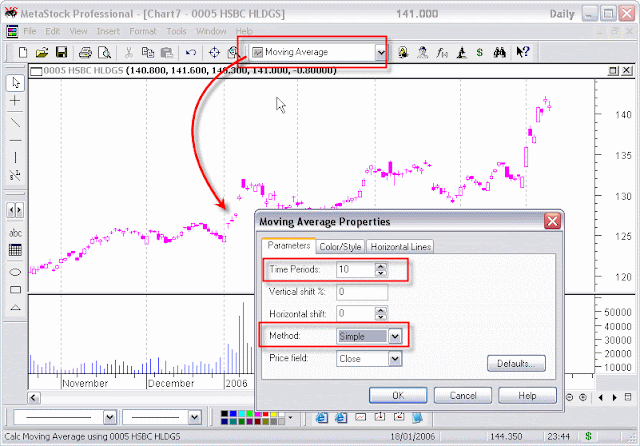Open the Tools menu
This screenshot has height=446, width=640.
click(176, 31)
